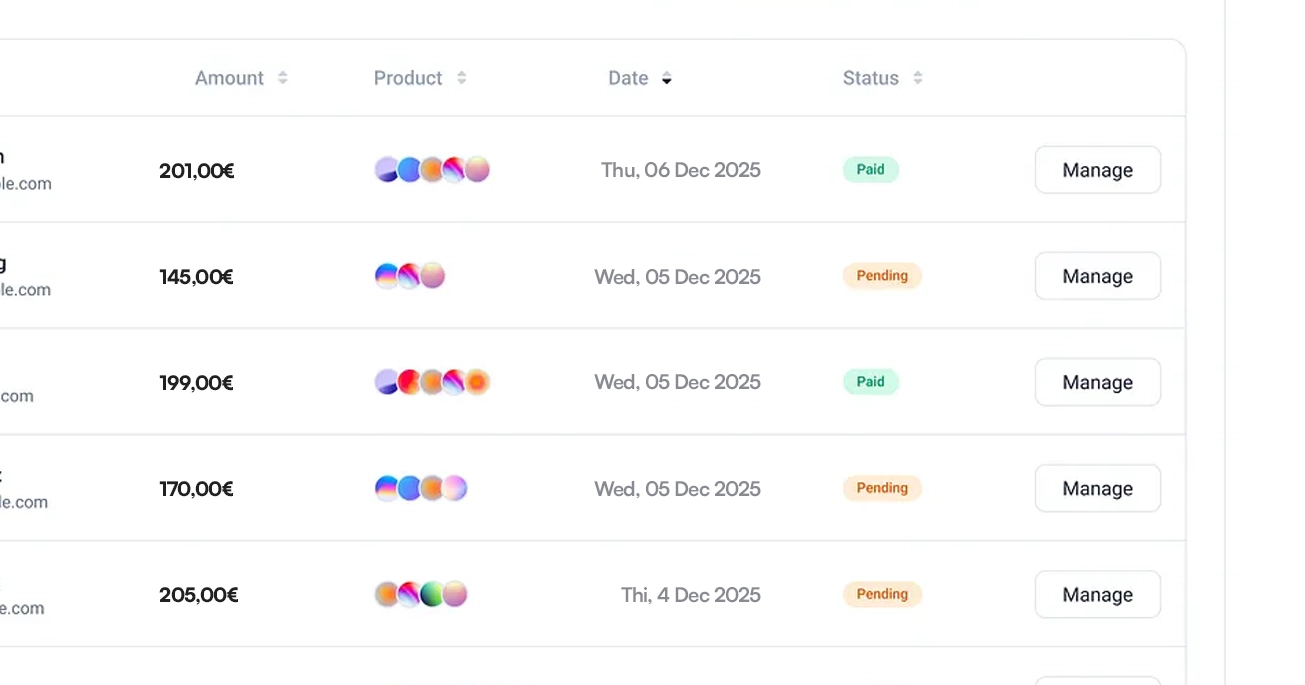1305x685 pixels.
Task: Select the first product icon in the 205,00€ row
Action: point(386,594)
